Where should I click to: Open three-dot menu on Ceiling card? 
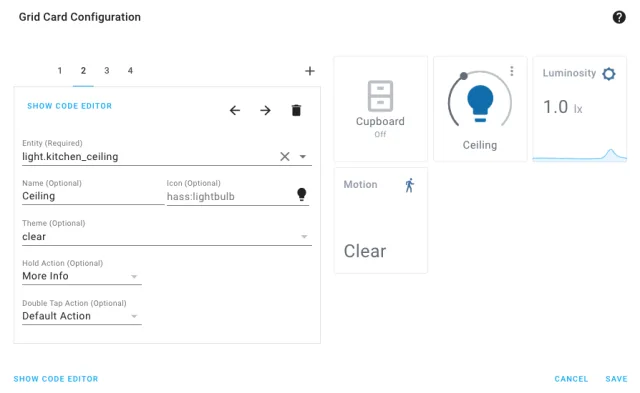click(511, 71)
